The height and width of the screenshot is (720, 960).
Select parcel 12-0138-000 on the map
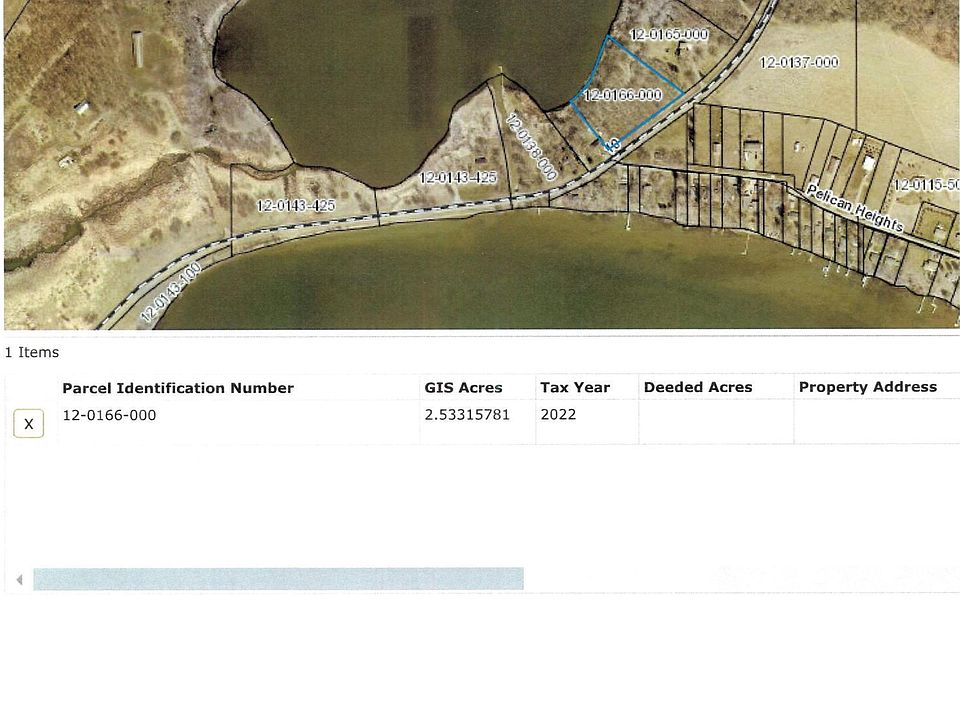531,147
